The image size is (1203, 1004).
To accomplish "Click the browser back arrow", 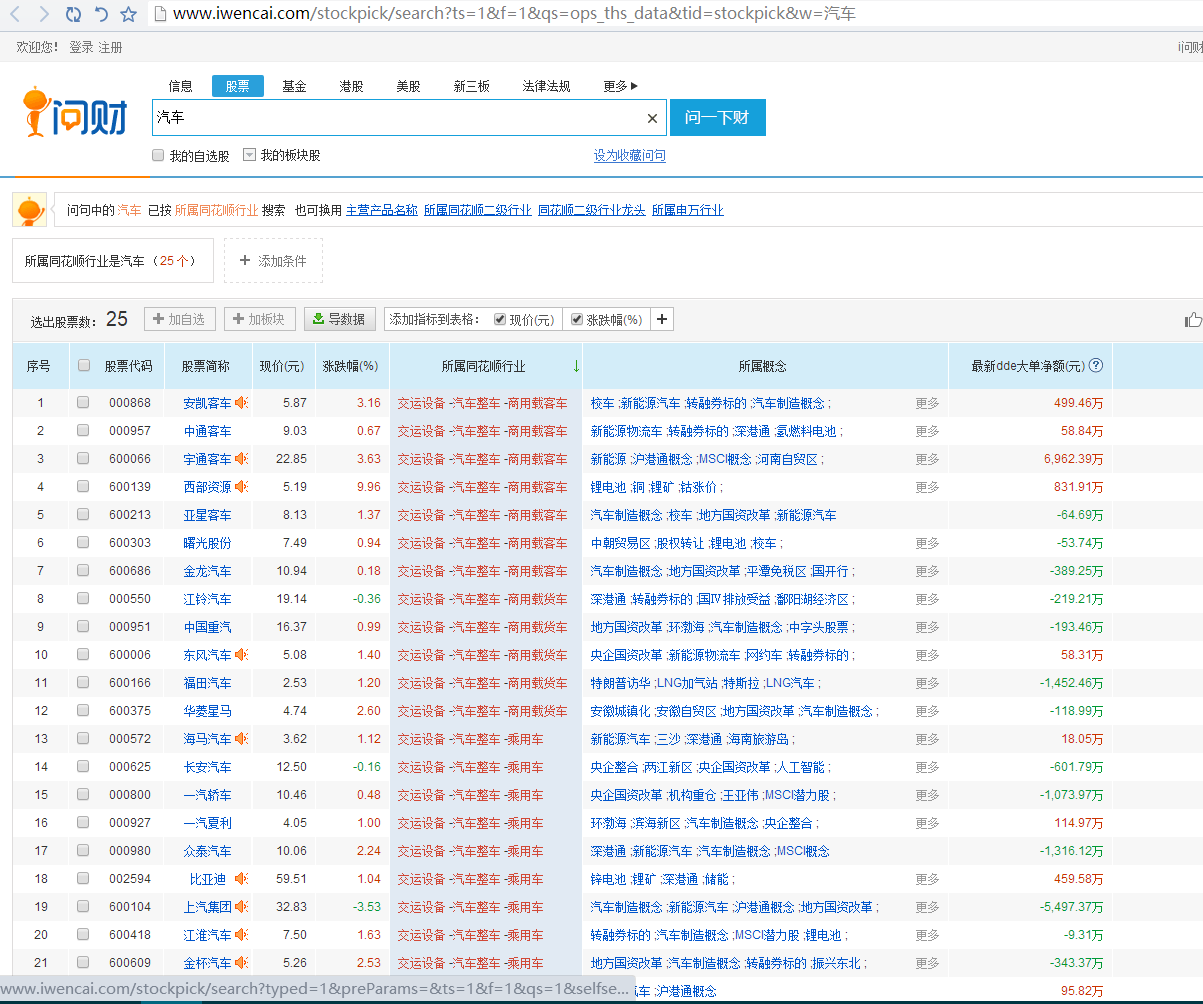I will 17,14.
